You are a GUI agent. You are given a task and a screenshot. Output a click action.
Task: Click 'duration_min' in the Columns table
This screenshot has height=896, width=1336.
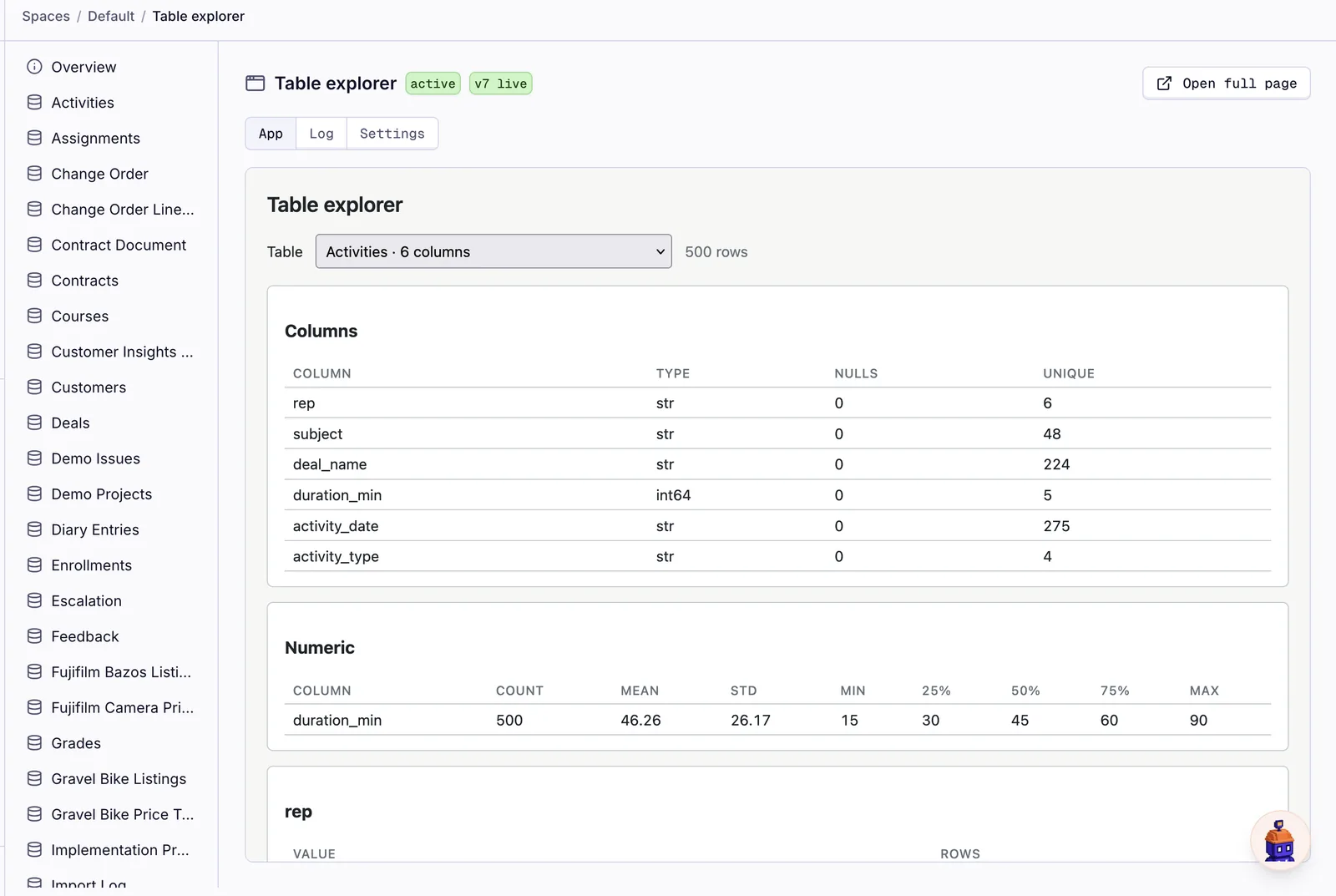coord(337,495)
